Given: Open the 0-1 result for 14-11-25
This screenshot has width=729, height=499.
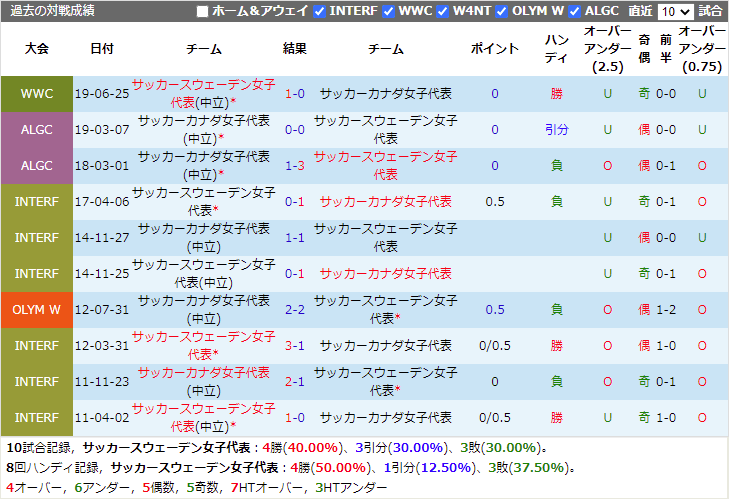Looking at the screenshot, I should coord(295,274).
